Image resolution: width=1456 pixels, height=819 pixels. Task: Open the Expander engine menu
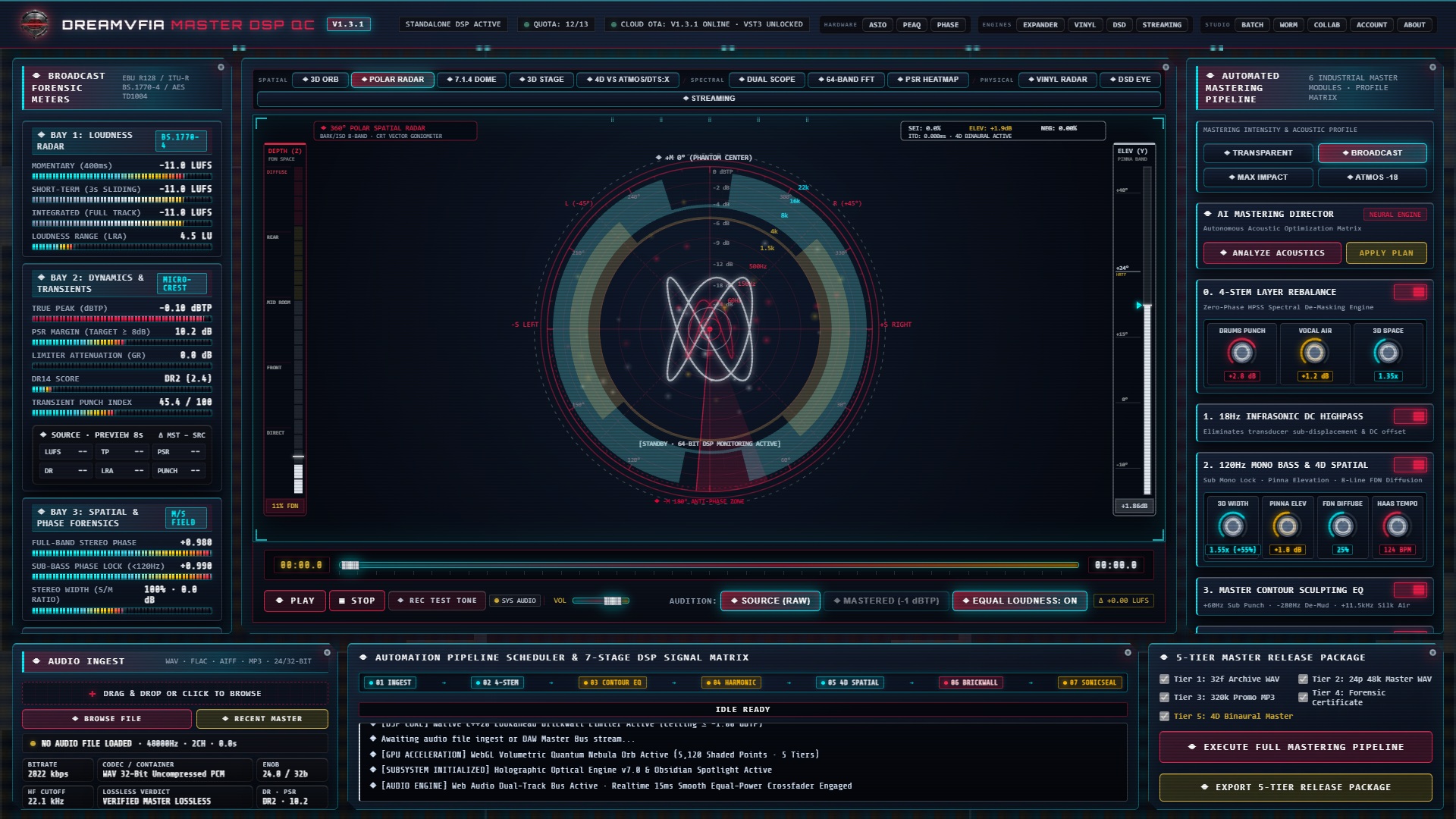[1040, 25]
